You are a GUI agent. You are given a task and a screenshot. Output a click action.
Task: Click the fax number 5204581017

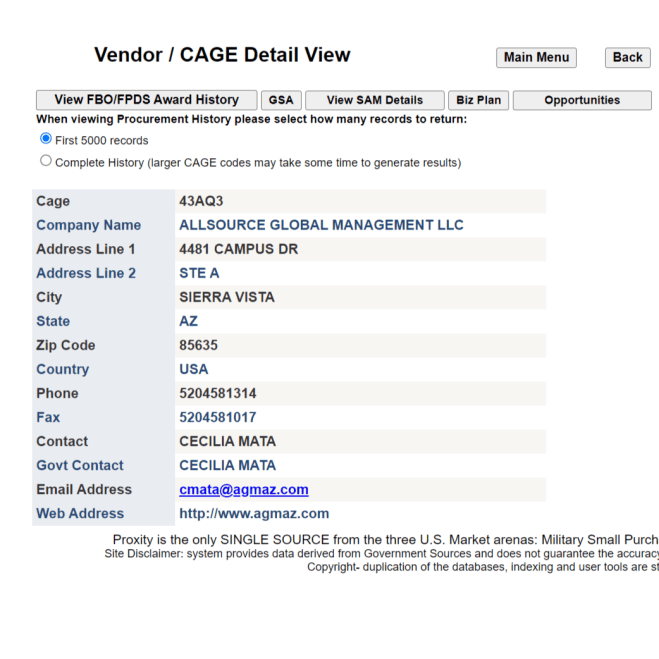(x=218, y=417)
